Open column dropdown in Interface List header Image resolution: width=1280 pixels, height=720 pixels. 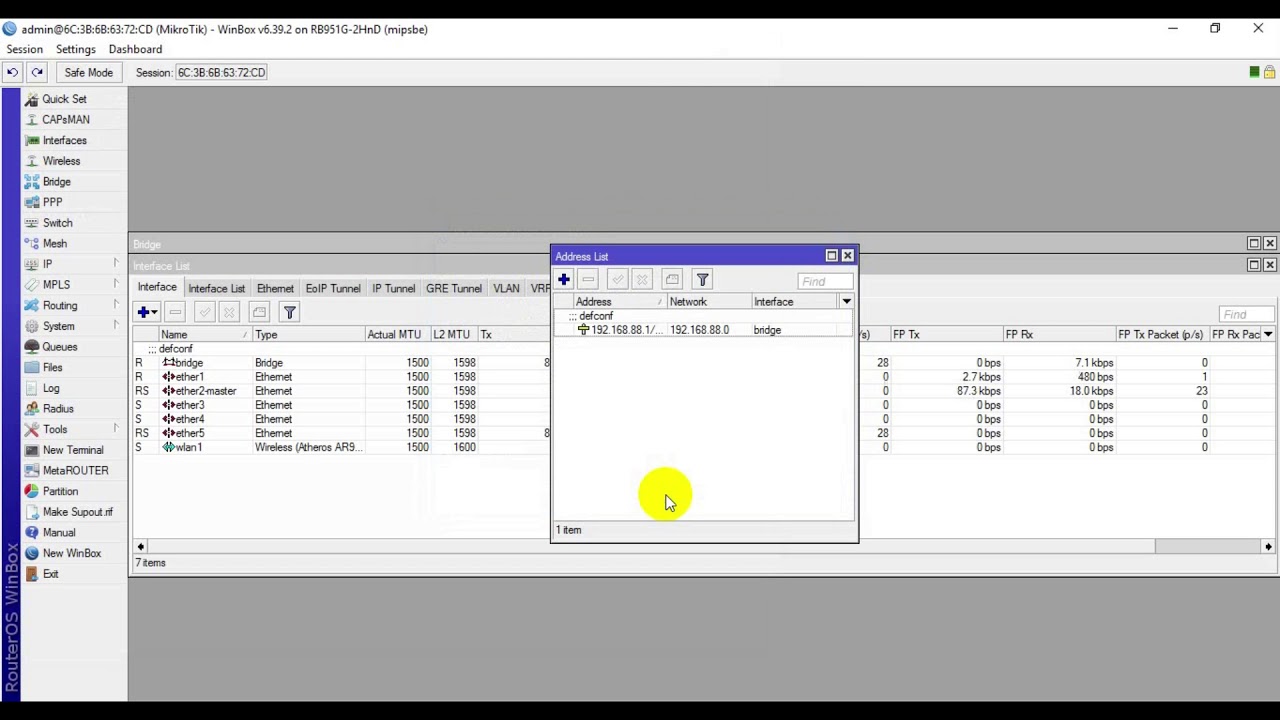[1268, 335]
